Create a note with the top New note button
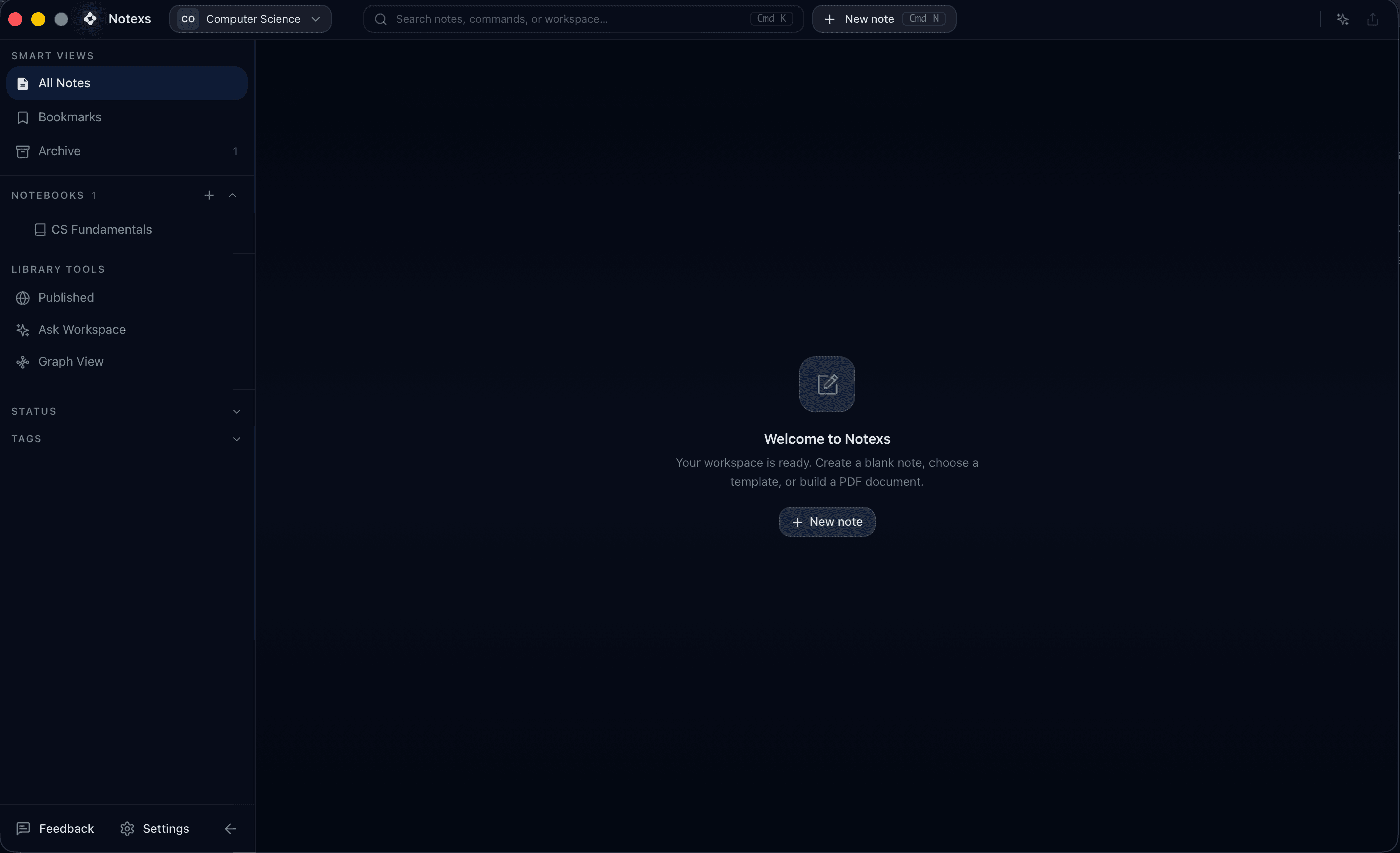Image resolution: width=1400 pixels, height=853 pixels. (x=883, y=19)
